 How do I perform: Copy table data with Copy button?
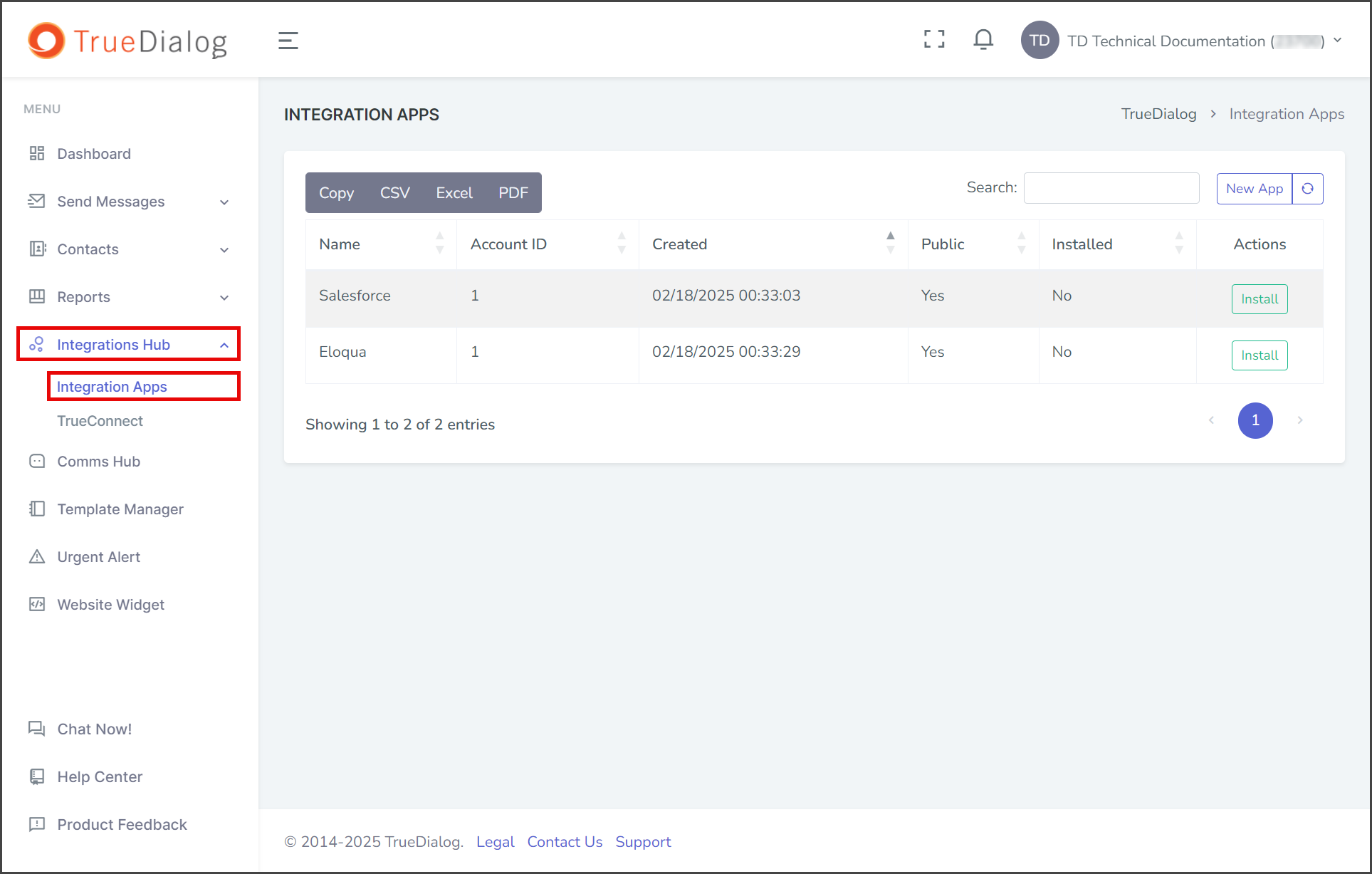336,192
